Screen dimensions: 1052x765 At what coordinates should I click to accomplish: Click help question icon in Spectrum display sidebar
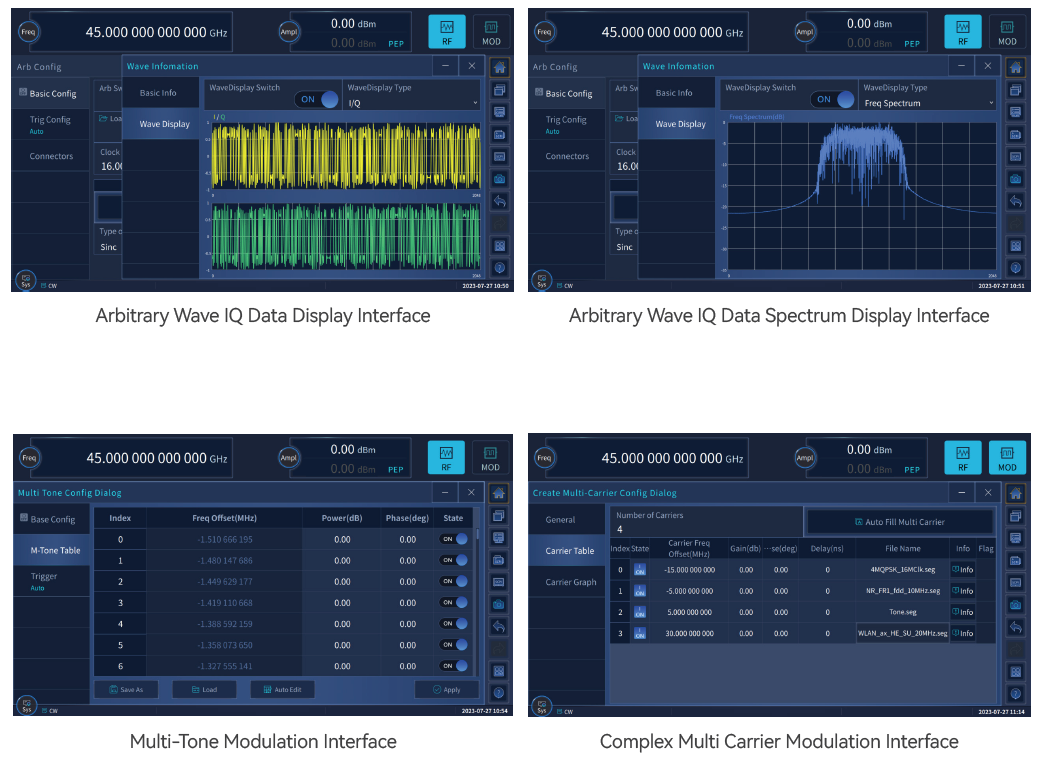pyautogui.click(x=1016, y=268)
